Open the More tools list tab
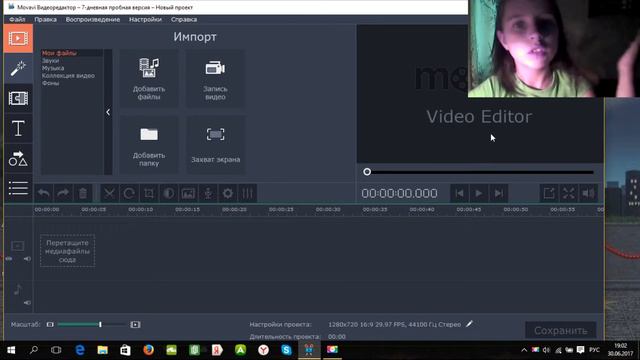 pos(18,188)
